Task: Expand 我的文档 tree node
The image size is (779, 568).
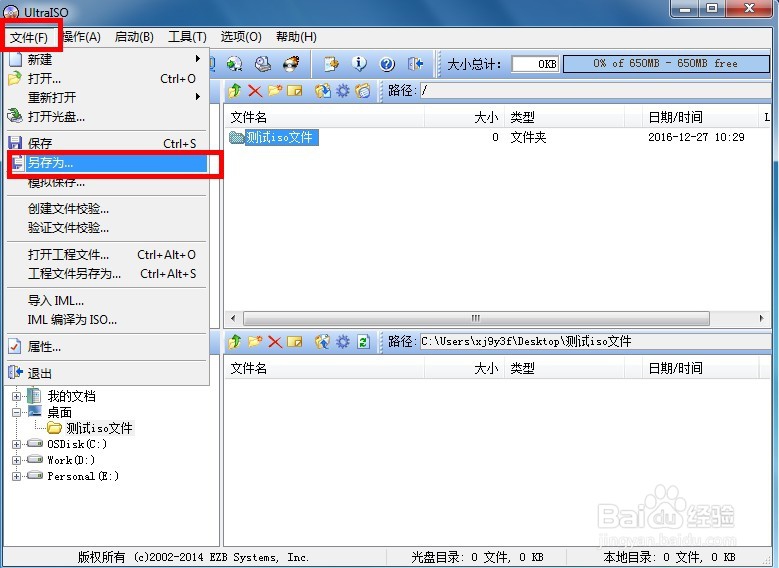Action: pos(16,397)
